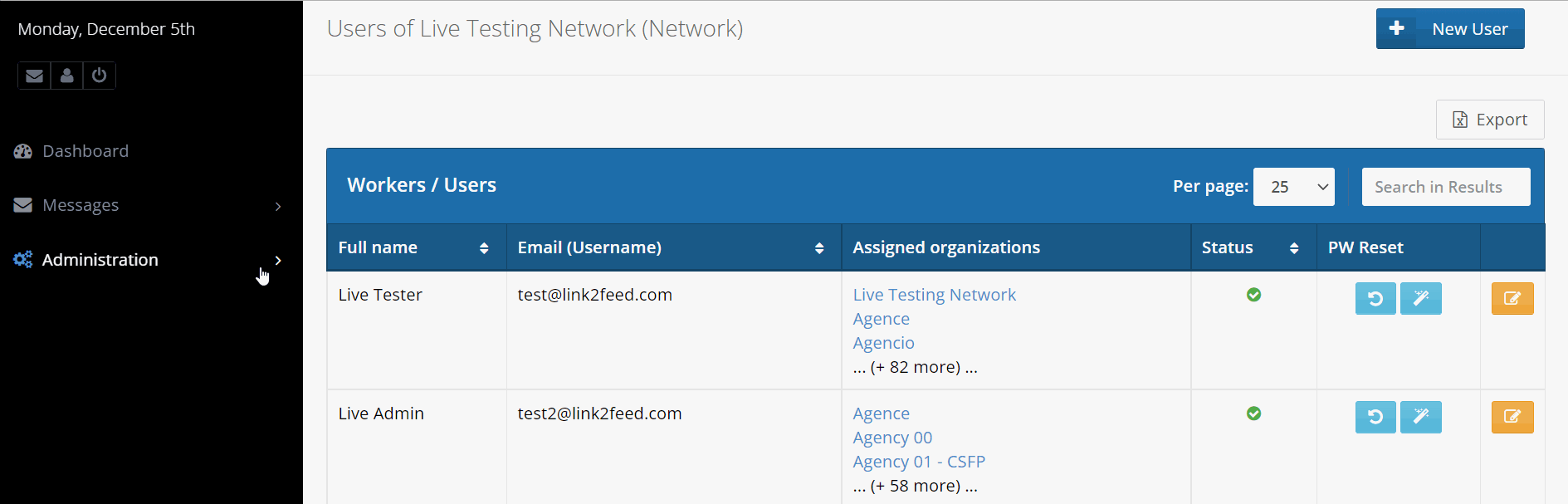
Task: Click the user profile icon
Action: tap(66, 76)
